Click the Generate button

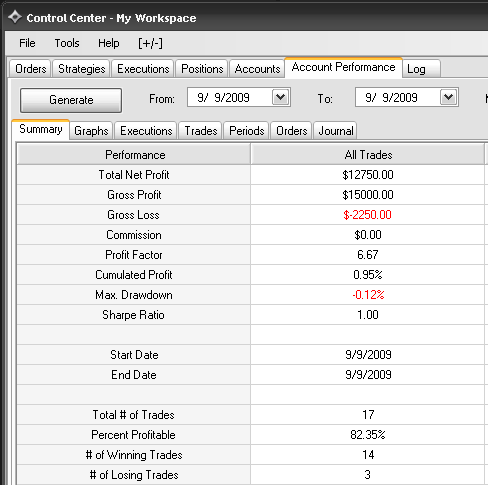pyautogui.click(x=71, y=100)
